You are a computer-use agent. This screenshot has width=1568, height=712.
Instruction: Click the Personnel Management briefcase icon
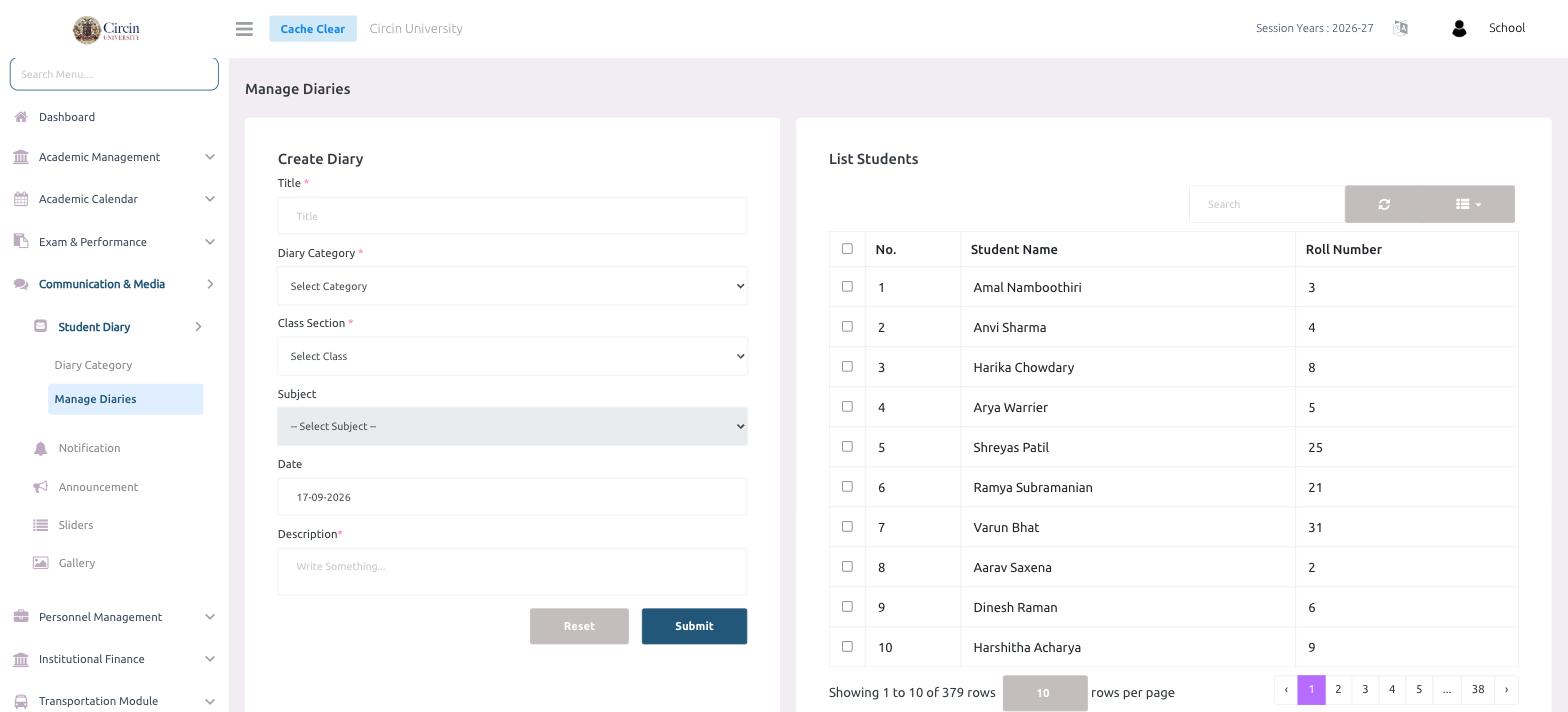(x=21, y=617)
